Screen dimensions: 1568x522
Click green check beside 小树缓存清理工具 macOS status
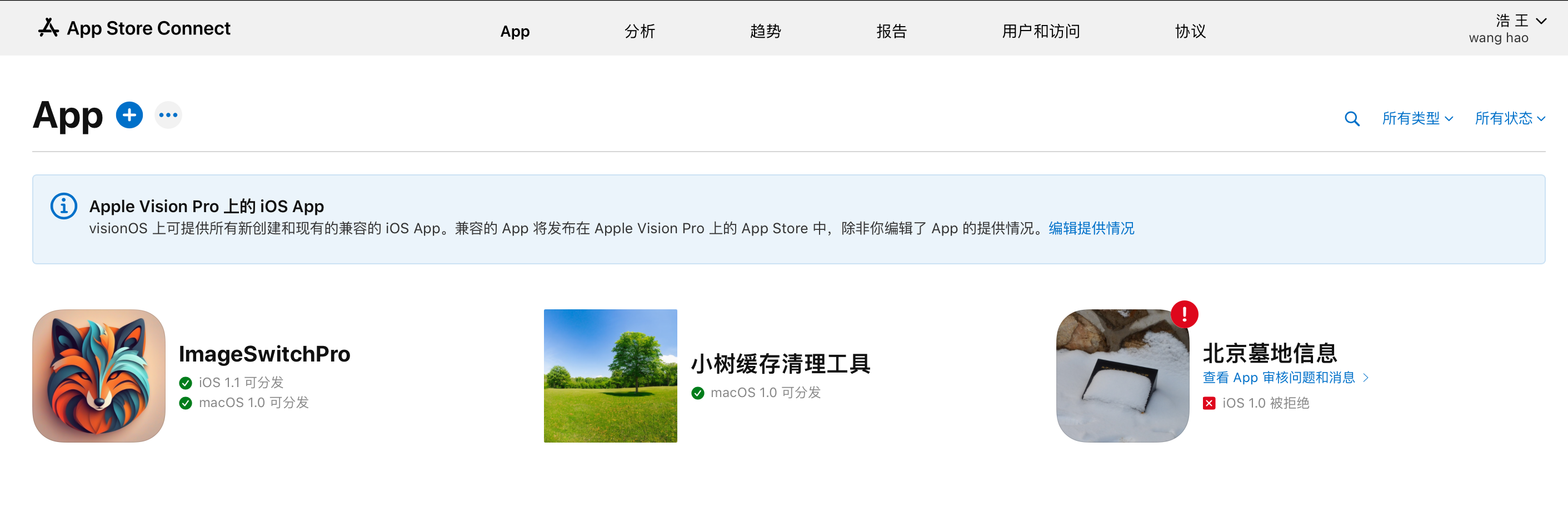click(697, 393)
